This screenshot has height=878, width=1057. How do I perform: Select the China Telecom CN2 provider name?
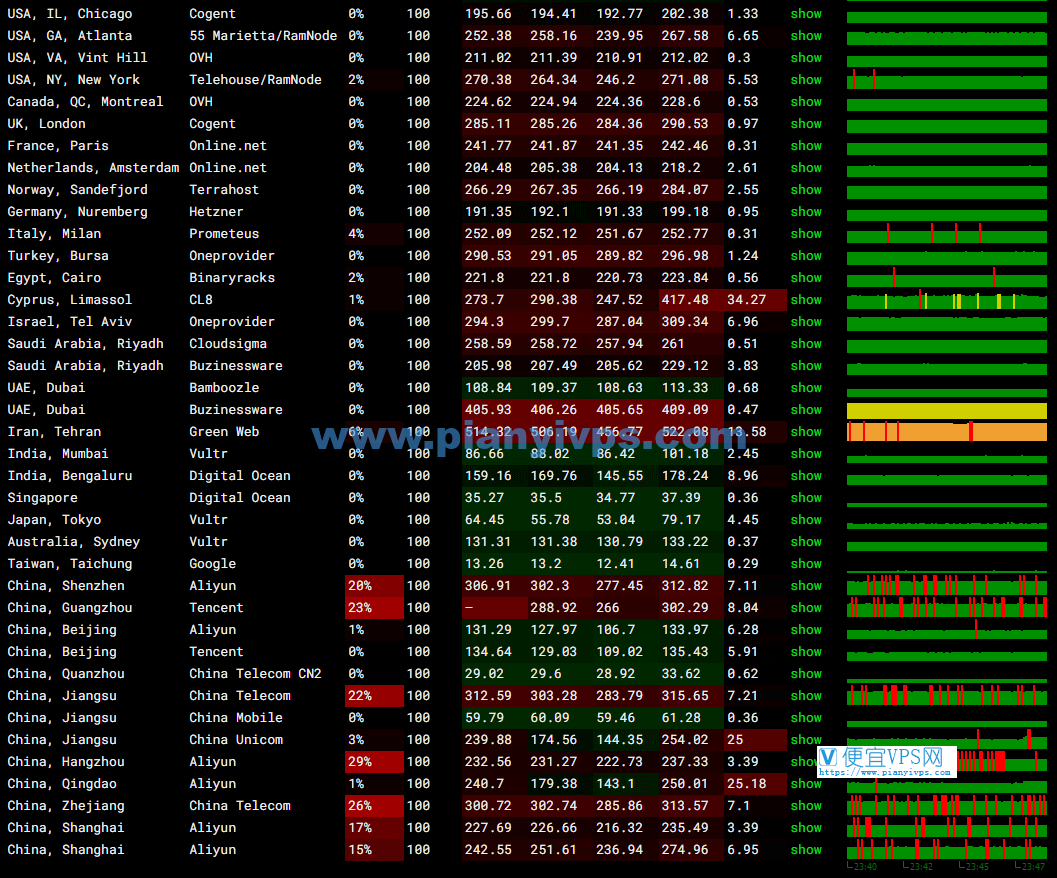click(255, 674)
